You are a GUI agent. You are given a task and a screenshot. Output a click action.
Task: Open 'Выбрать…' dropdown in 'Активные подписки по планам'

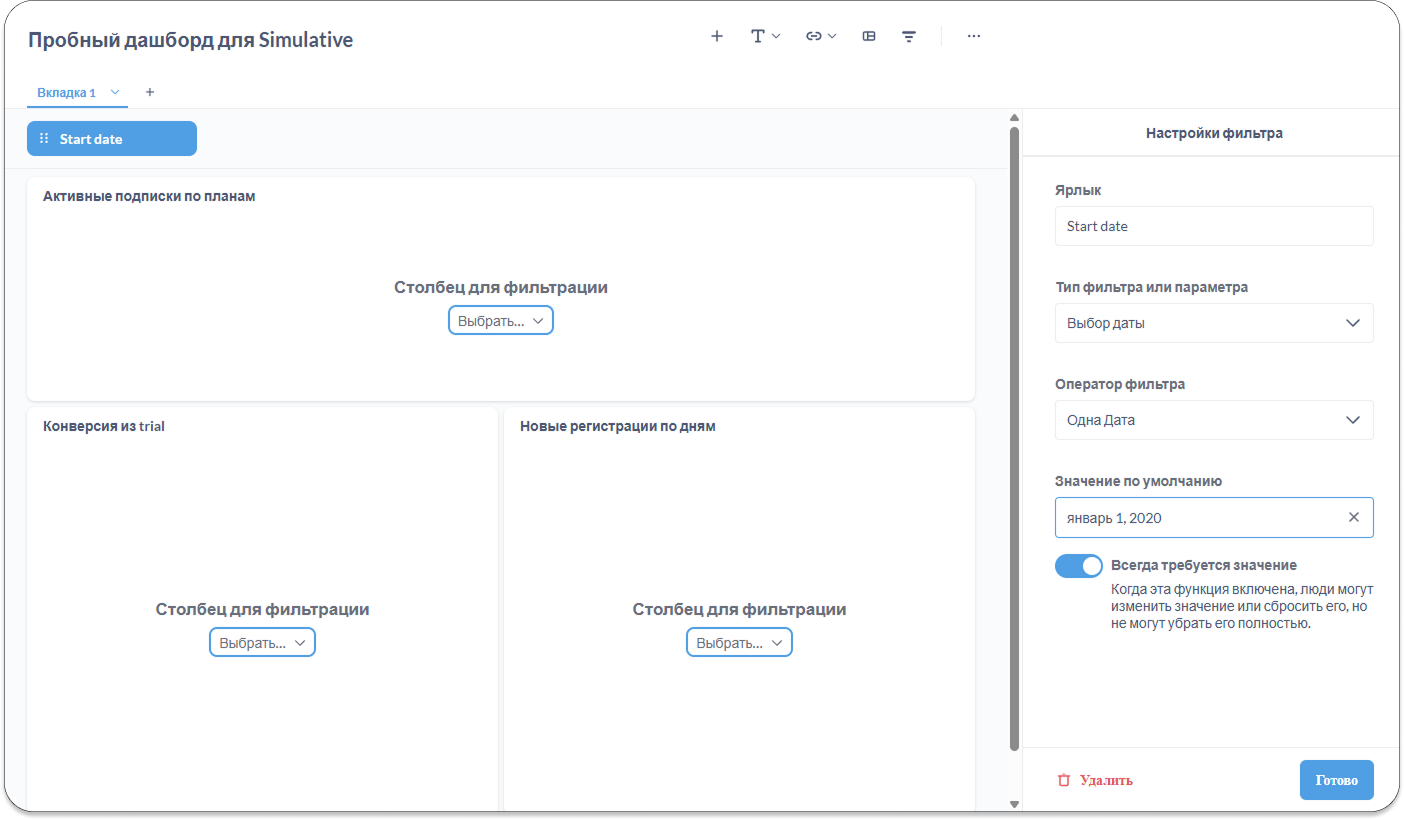click(500, 321)
